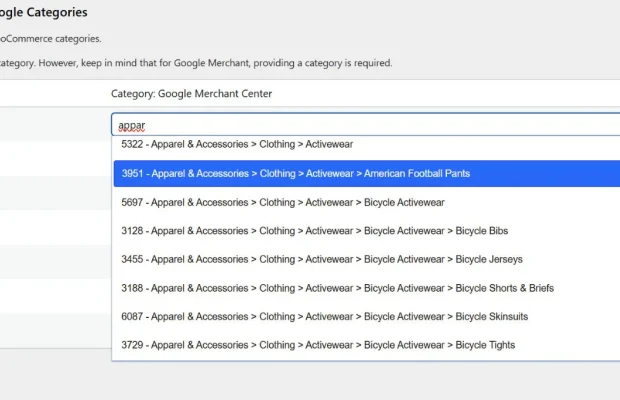The image size is (620, 400).
Task: Select '5697 - Bicycle Activewear' category option
Action: click(x=367, y=202)
